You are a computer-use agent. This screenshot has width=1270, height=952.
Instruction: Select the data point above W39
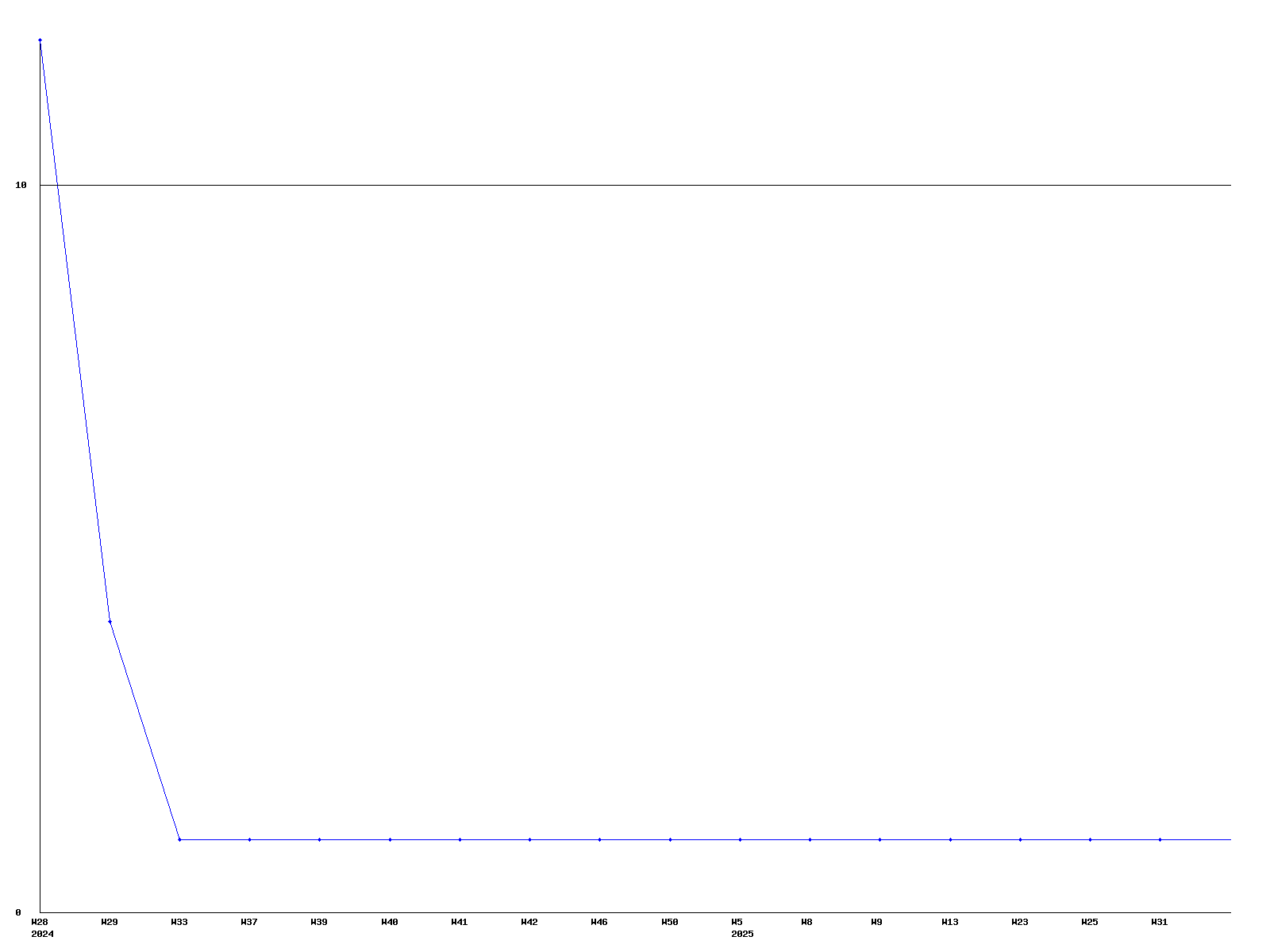(x=319, y=839)
